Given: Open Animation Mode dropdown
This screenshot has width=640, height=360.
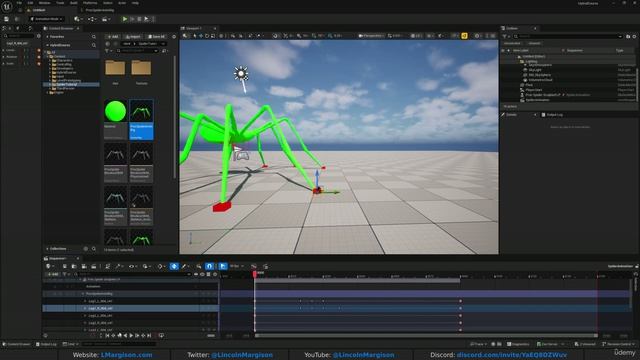Looking at the screenshot, I should click(47, 19).
